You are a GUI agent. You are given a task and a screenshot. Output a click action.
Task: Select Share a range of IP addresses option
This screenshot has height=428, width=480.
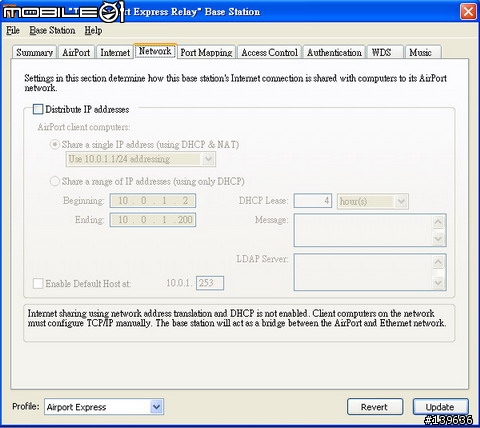54,181
